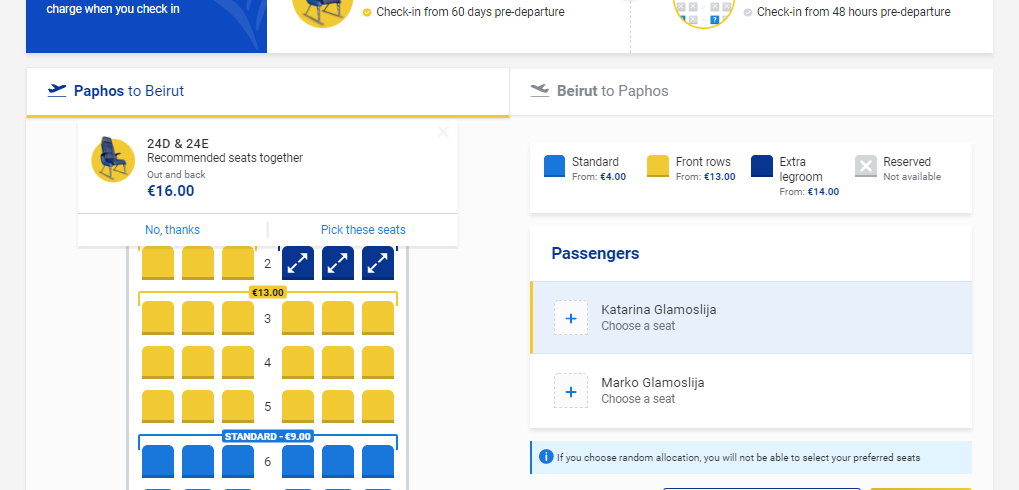Viewport: 1019px width, 490px height.
Task: Choose Pick these seats link
Action: [x=363, y=230]
